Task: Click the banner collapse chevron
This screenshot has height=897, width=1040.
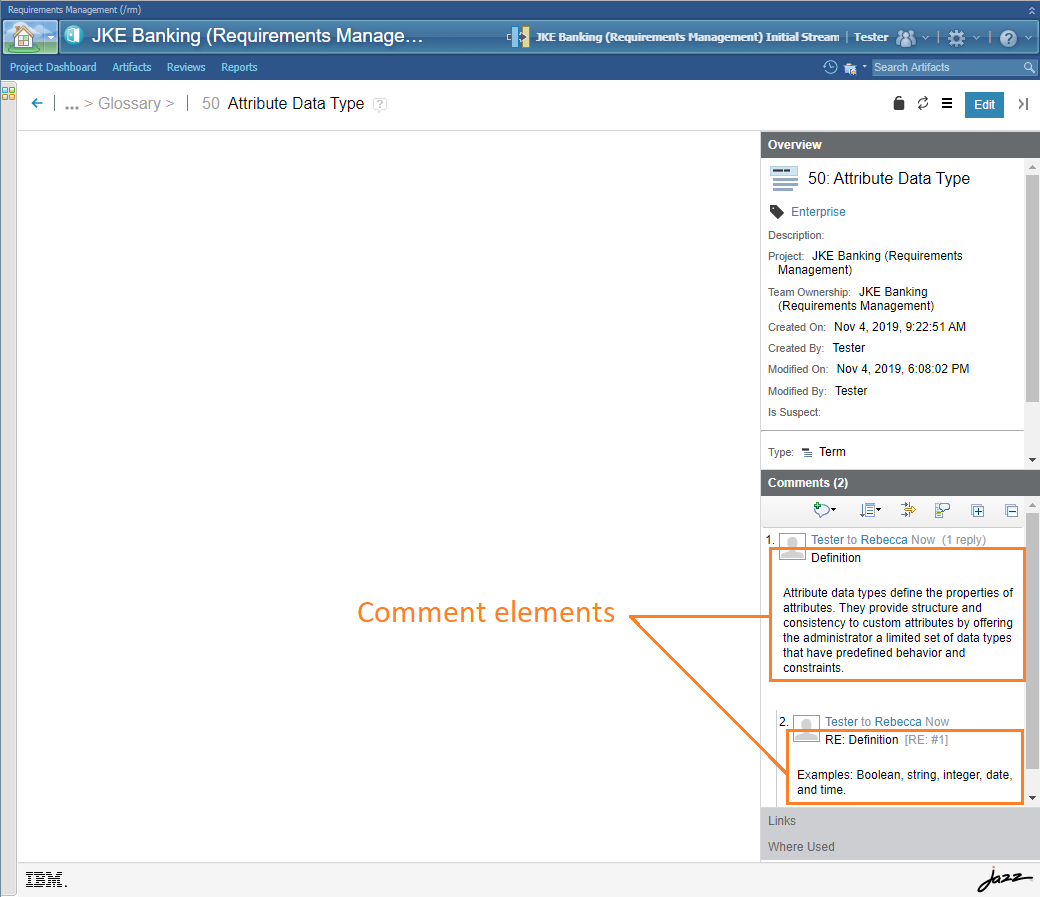Action: tap(1031, 10)
